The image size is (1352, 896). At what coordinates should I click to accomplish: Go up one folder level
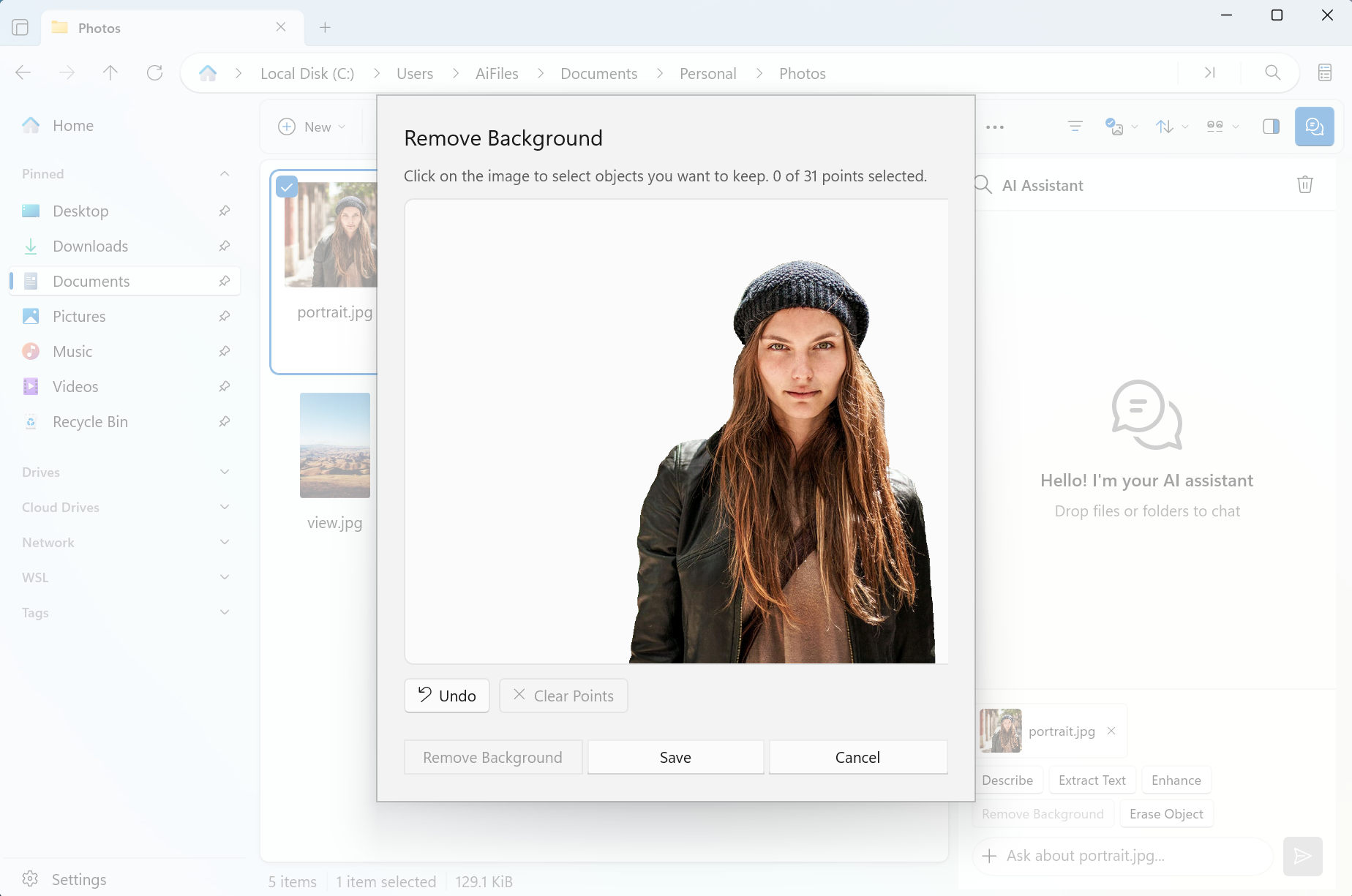(x=110, y=72)
